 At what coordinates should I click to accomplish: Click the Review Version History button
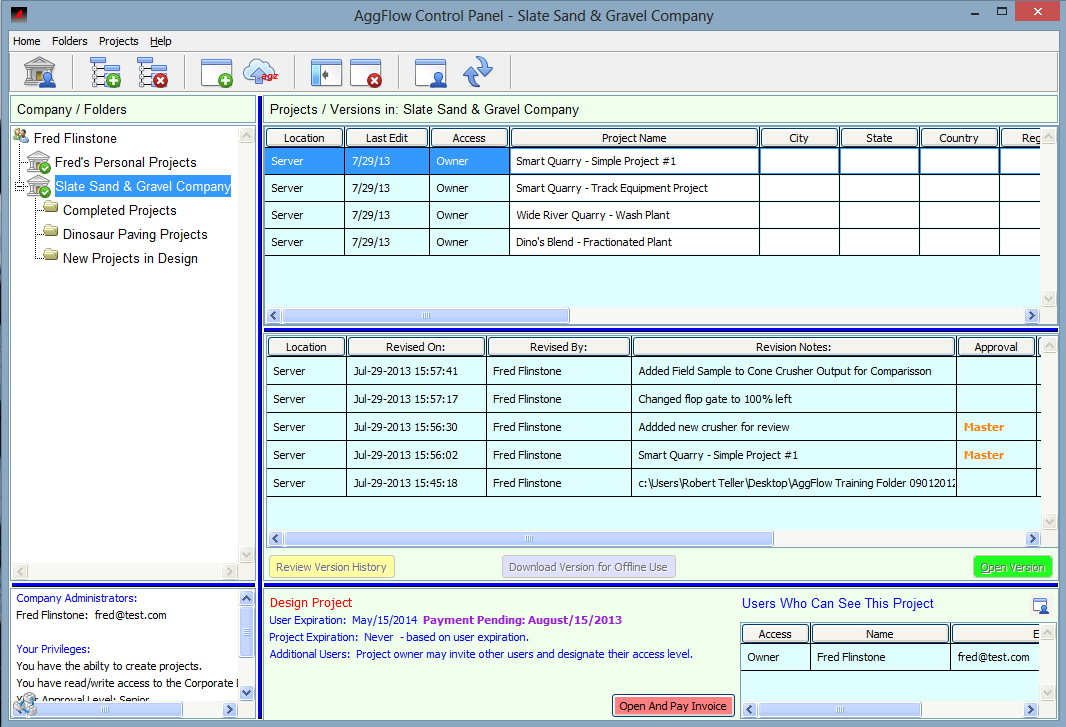pyautogui.click(x=331, y=567)
